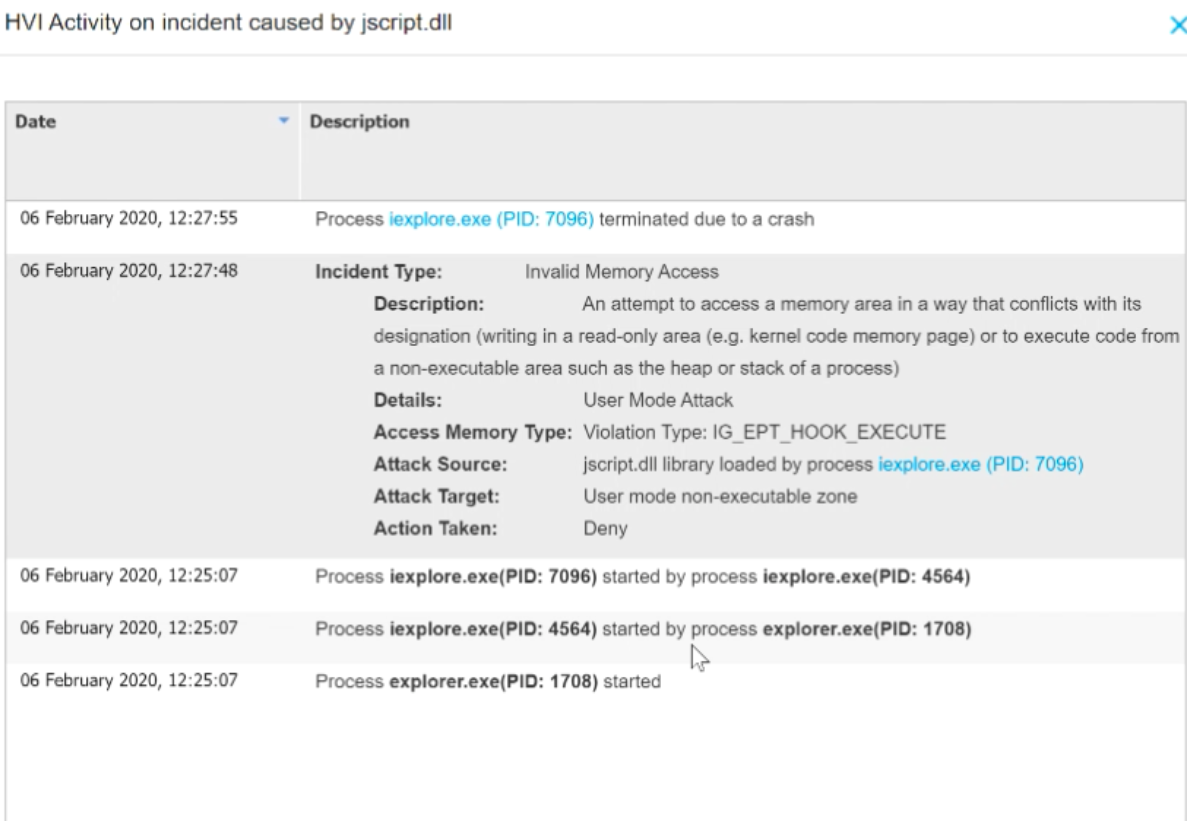
Task: Open iexplore.exe link in the crash row
Action: coord(491,219)
